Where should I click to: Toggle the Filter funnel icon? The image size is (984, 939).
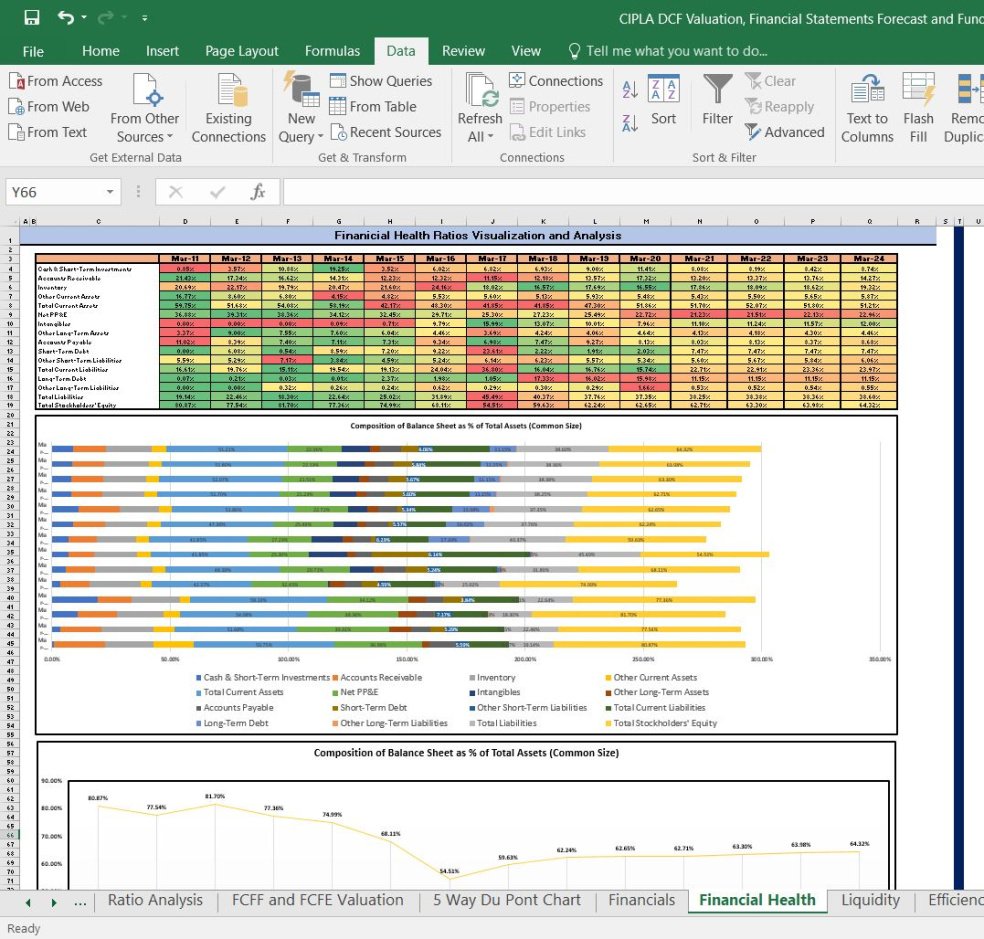coord(717,89)
